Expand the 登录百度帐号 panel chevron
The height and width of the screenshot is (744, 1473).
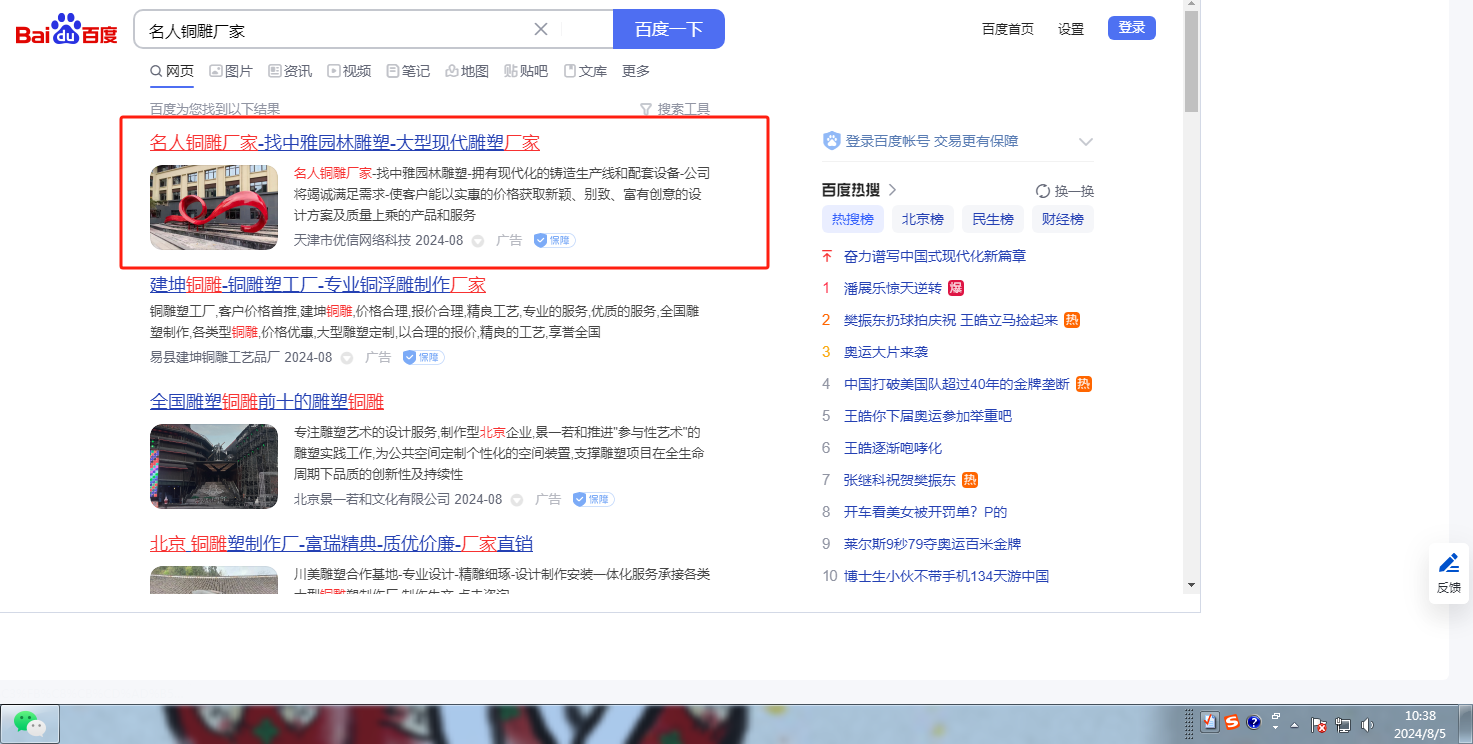click(x=1086, y=142)
